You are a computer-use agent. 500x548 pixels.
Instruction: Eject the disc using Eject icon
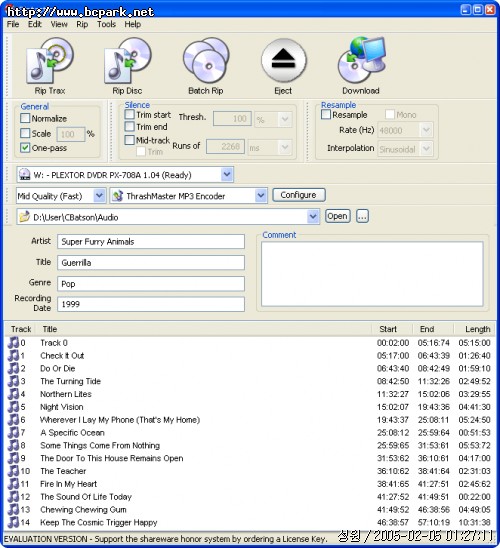[283, 60]
